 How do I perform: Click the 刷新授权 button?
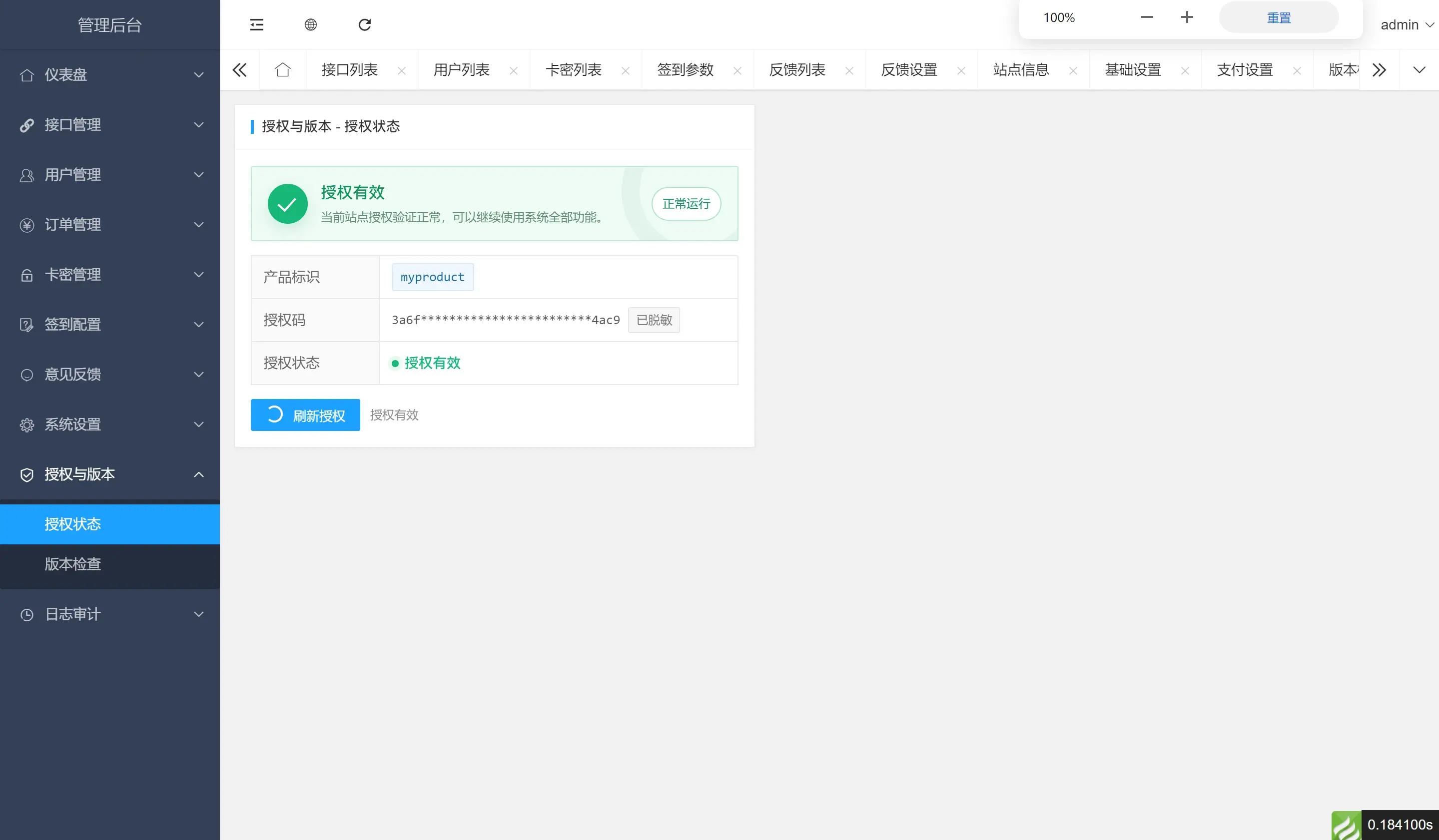[305, 415]
